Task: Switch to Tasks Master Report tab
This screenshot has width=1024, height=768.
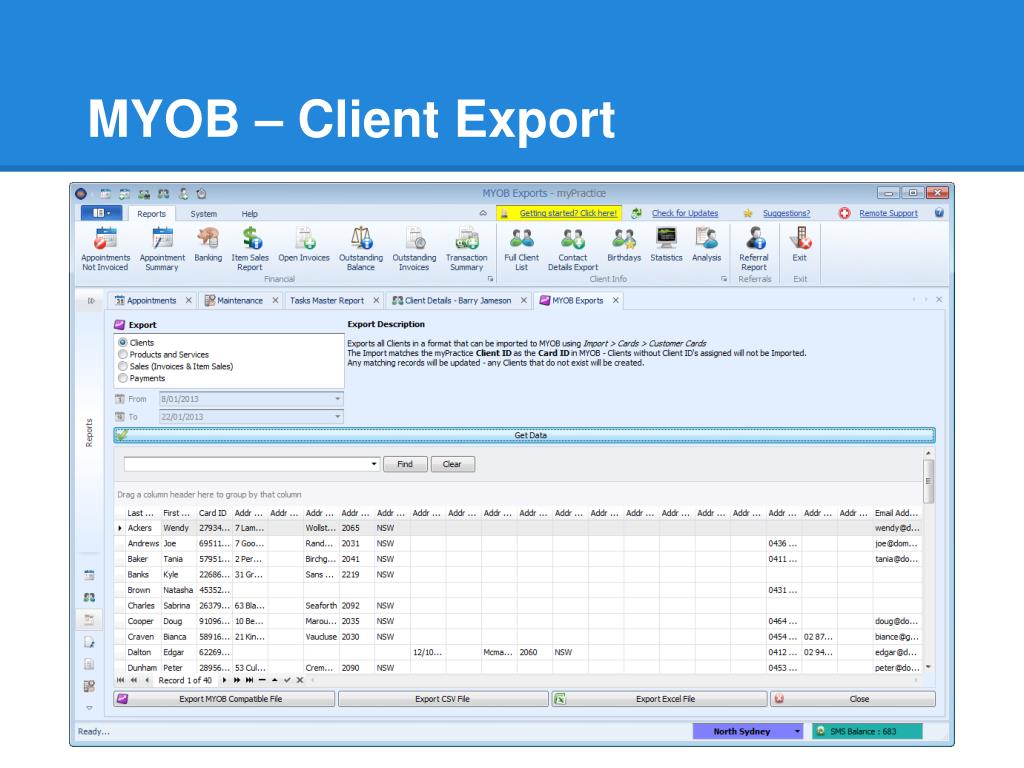Action: [327, 300]
